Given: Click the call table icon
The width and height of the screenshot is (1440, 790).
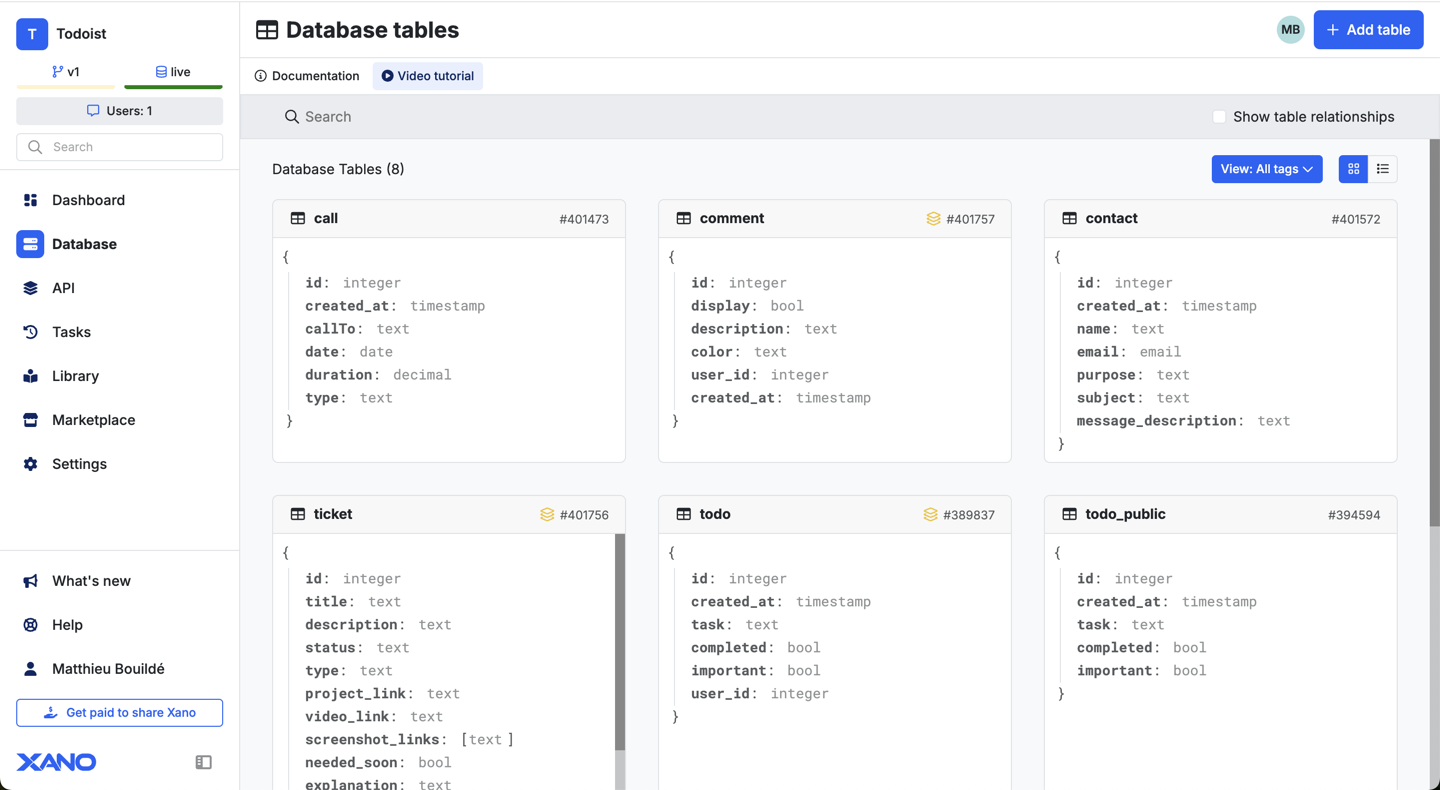Looking at the screenshot, I should (298, 218).
